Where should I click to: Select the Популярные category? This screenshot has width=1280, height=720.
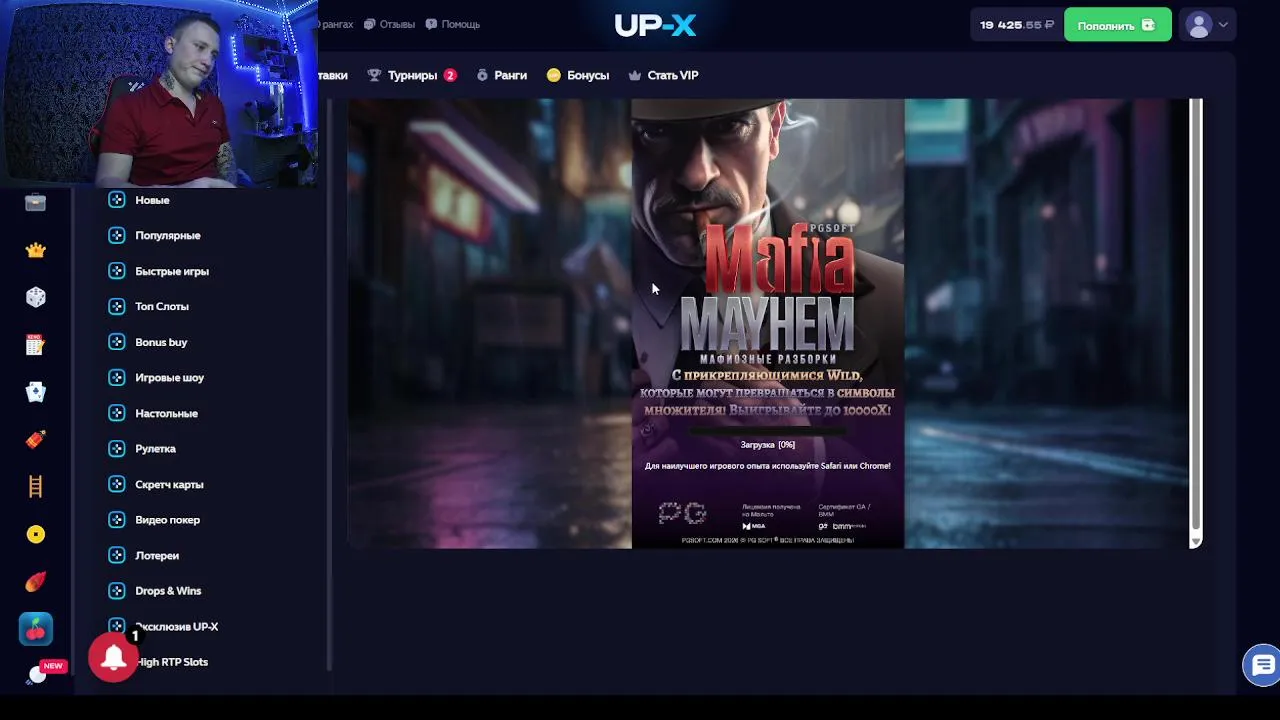167,235
